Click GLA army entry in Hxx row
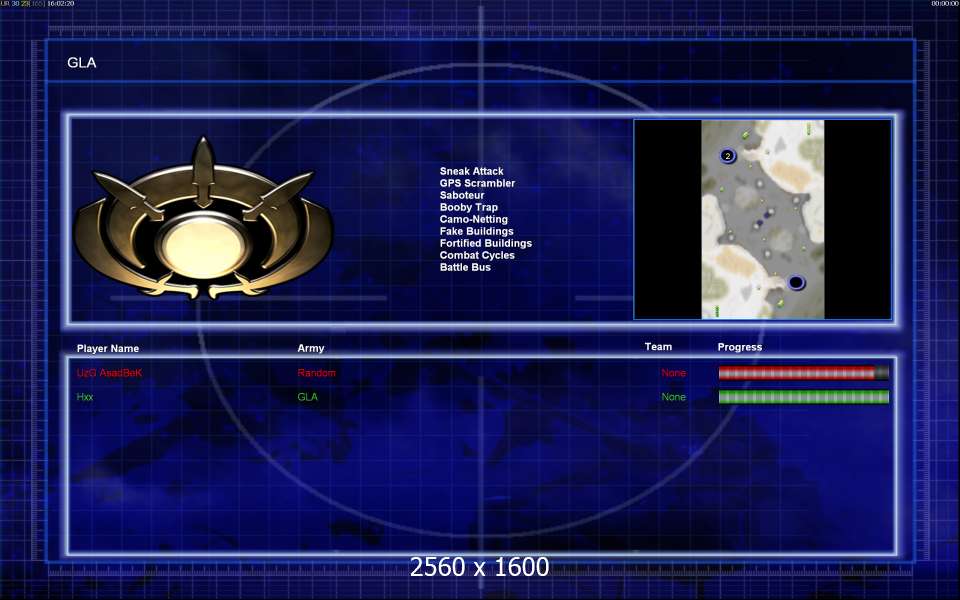960x600 pixels. (307, 397)
